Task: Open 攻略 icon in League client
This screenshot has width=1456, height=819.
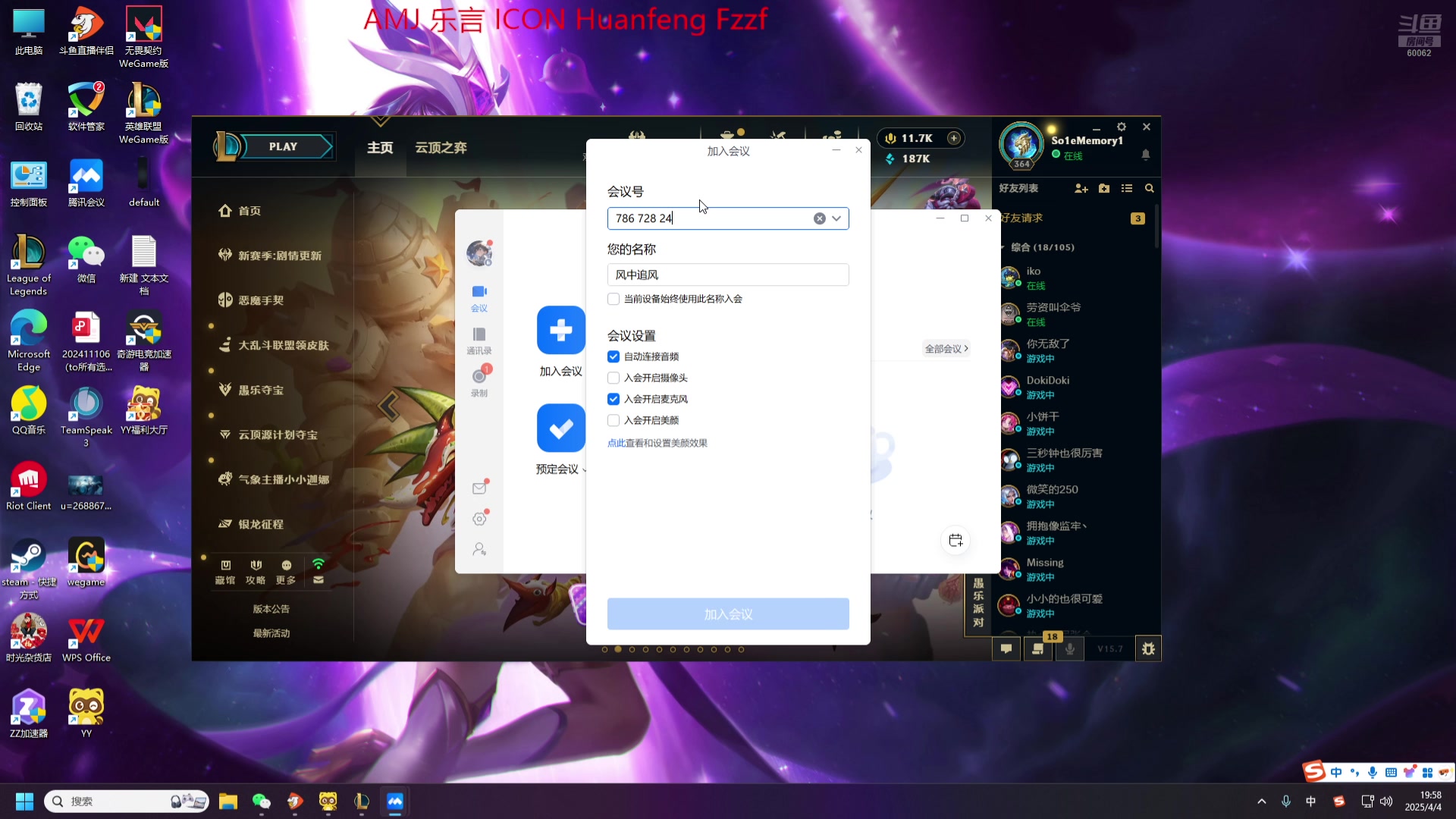Action: [256, 573]
